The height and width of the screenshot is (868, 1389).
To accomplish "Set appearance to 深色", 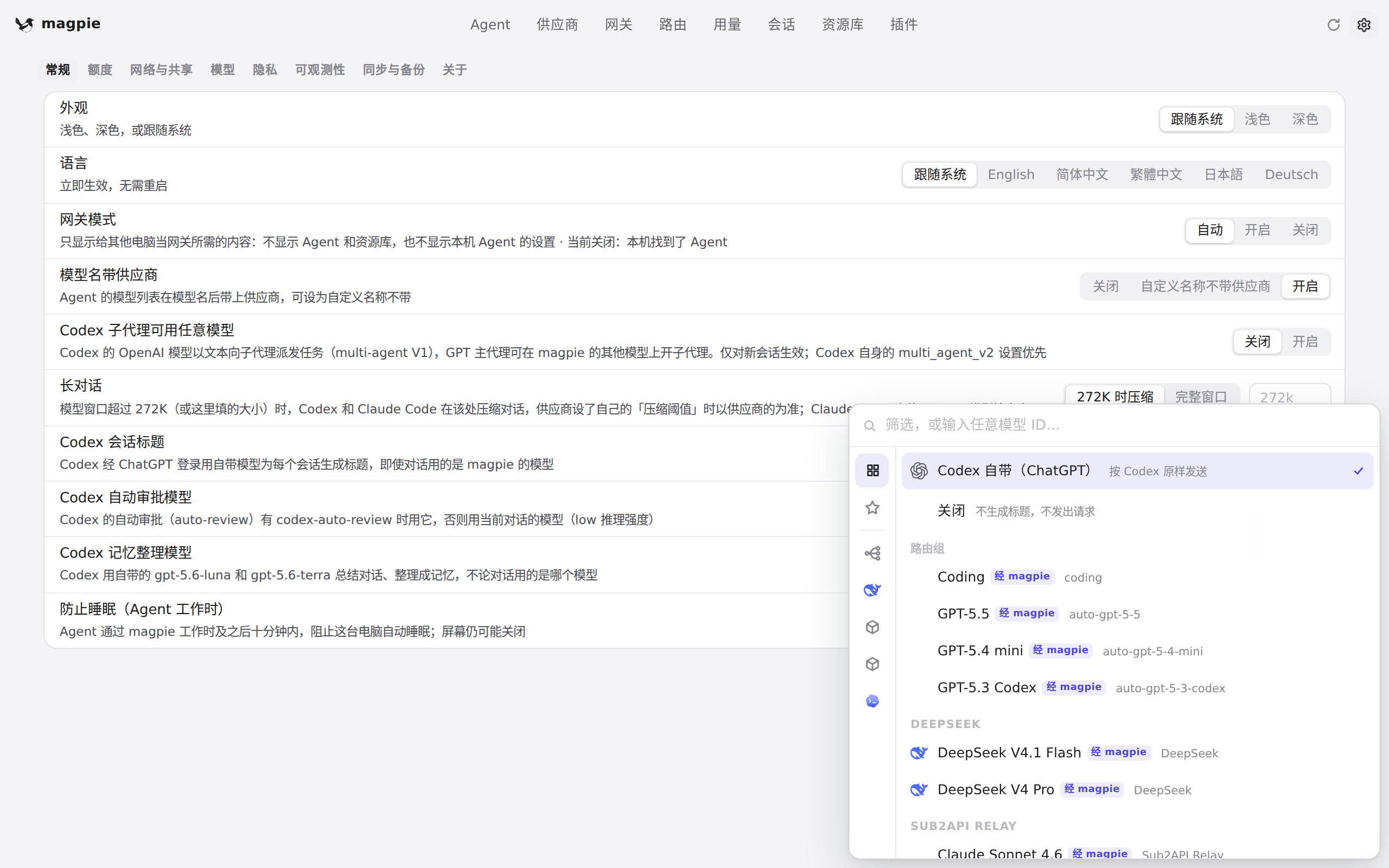I will pyautogui.click(x=1304, y=119).
